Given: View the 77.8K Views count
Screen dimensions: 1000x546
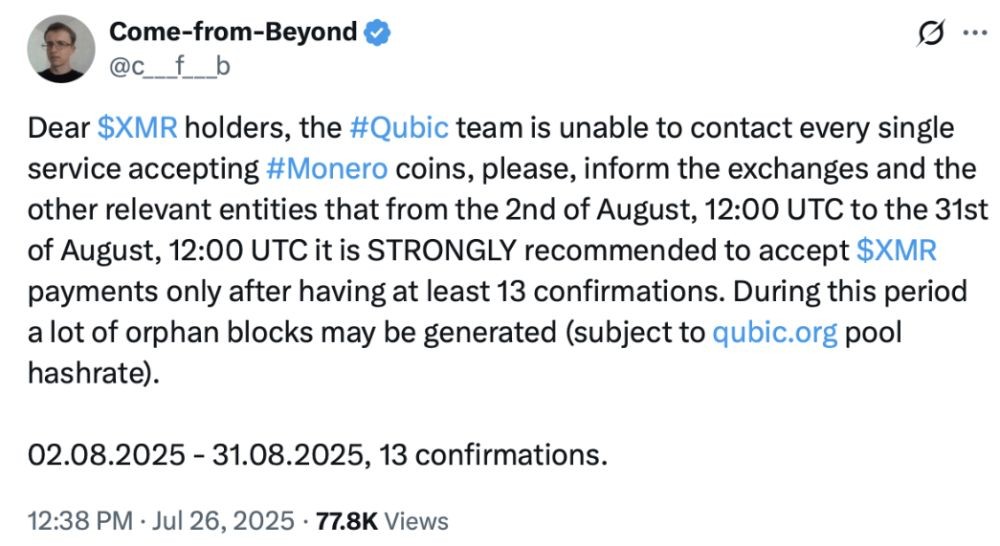Looking at the screenshot, I should pyautogui.click(x=381, y=521).
